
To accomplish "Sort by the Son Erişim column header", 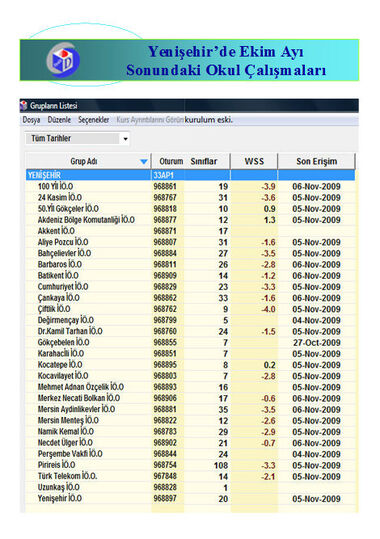I will pos(316,161).
